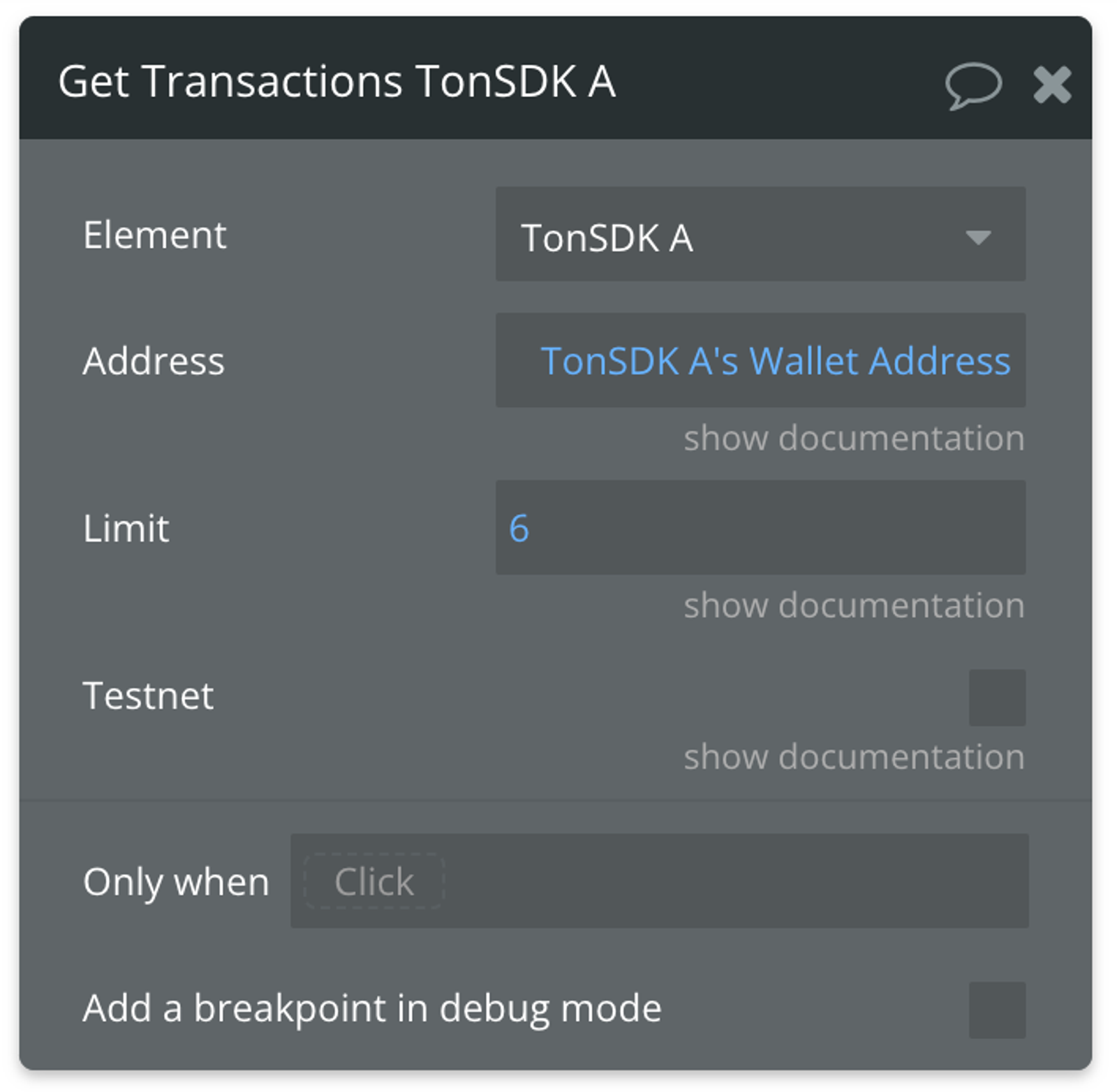
Task: Show documentation for the Limit field
Action: tap(853, 605)
